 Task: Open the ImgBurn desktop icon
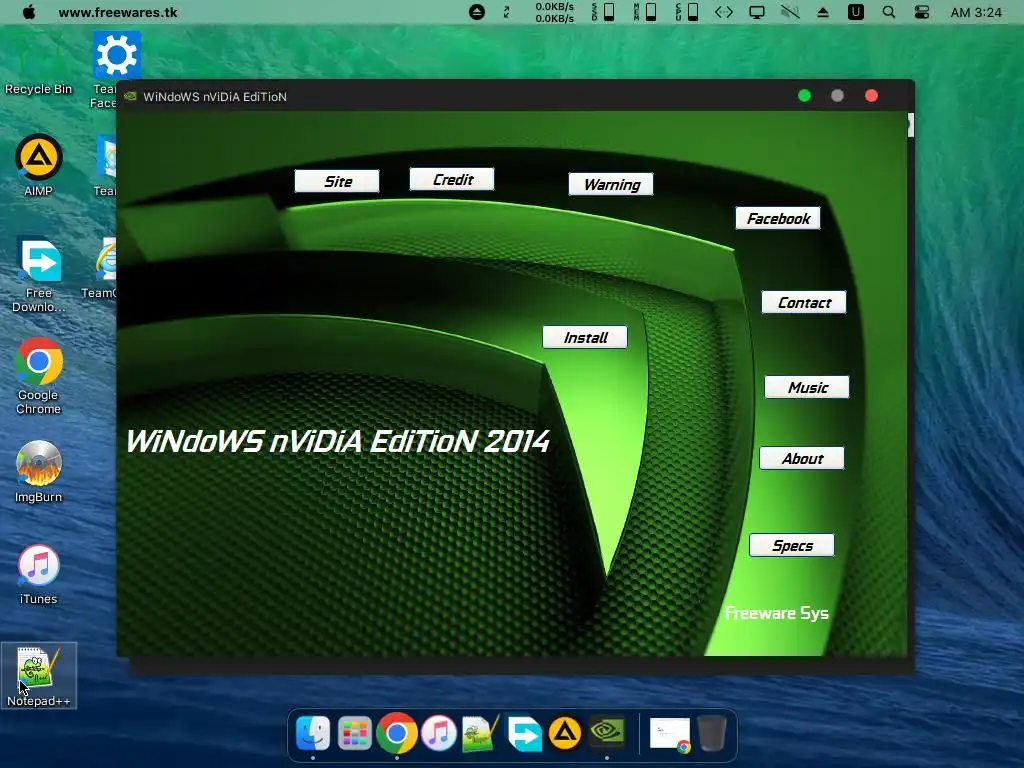point(39,472)
